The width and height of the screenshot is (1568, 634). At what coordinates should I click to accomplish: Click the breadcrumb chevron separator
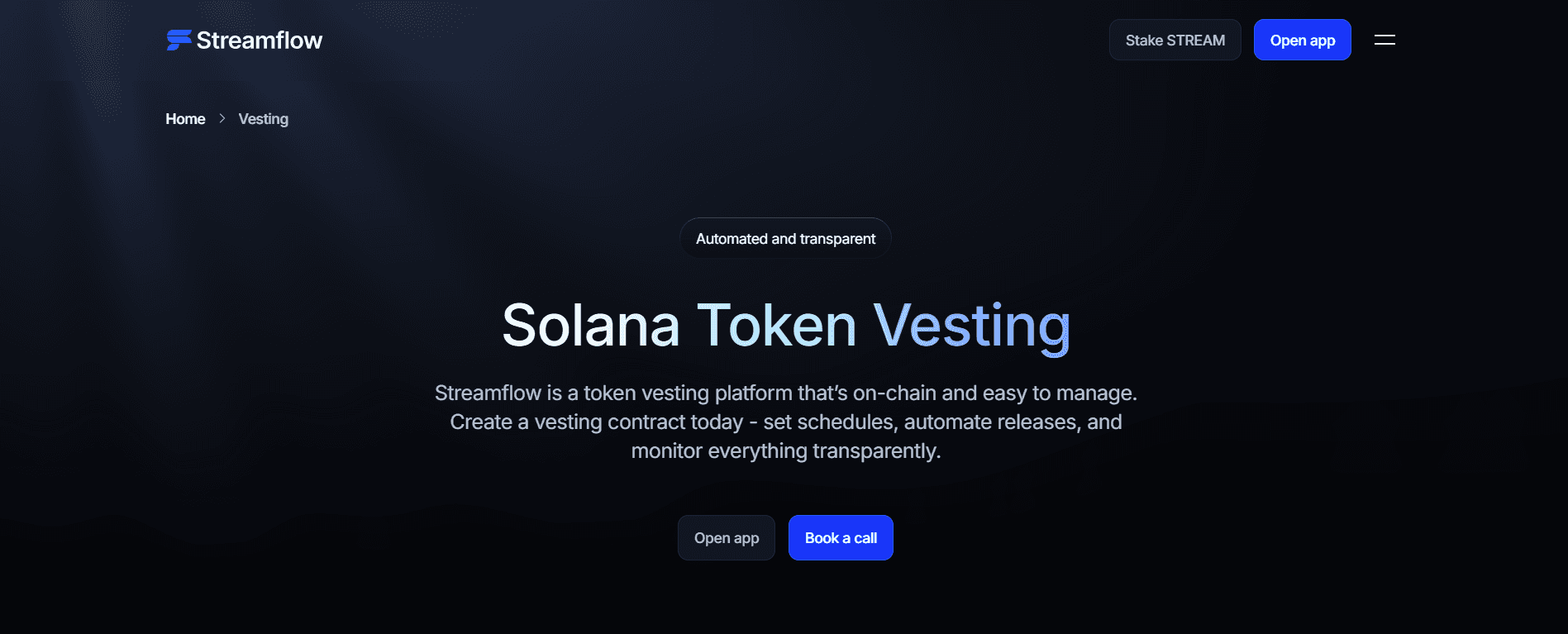(222, 119)
